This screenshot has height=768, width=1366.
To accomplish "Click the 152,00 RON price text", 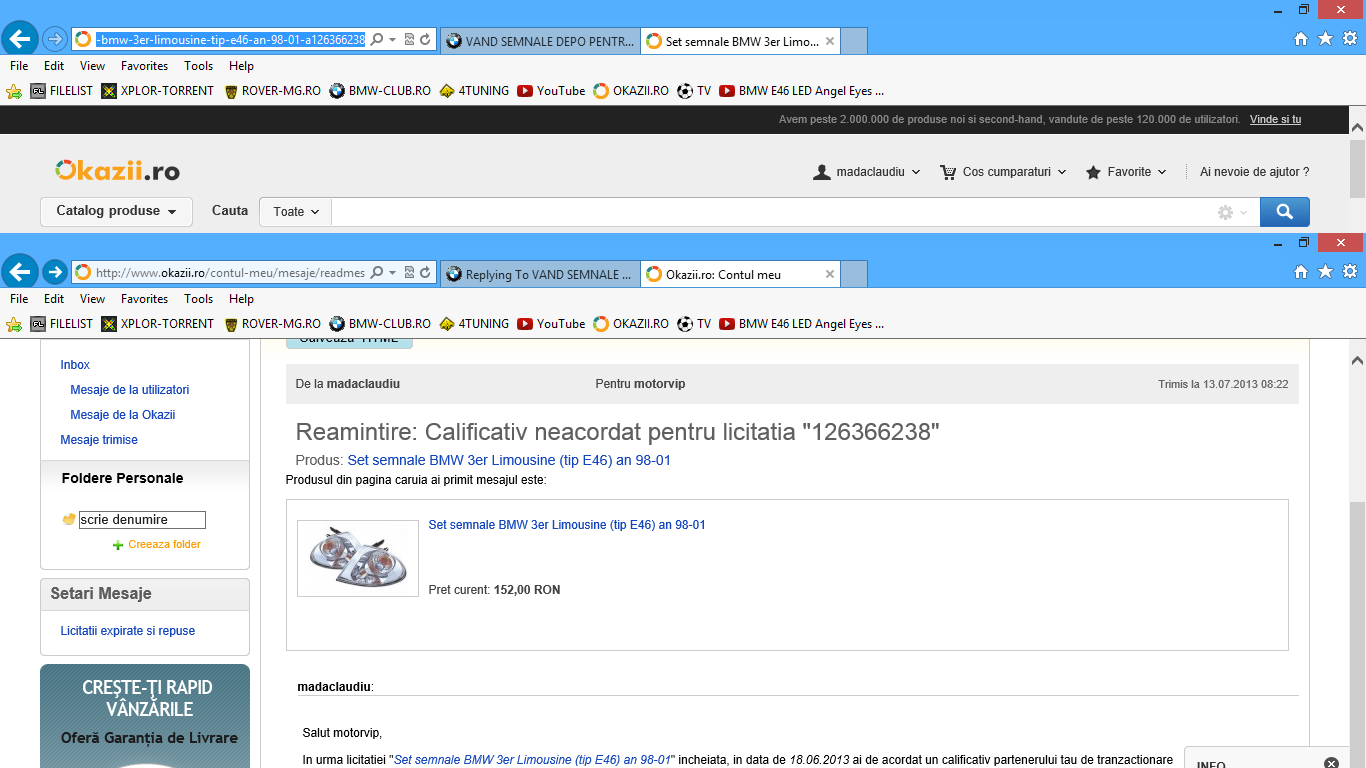I will (x=527, y=590).
